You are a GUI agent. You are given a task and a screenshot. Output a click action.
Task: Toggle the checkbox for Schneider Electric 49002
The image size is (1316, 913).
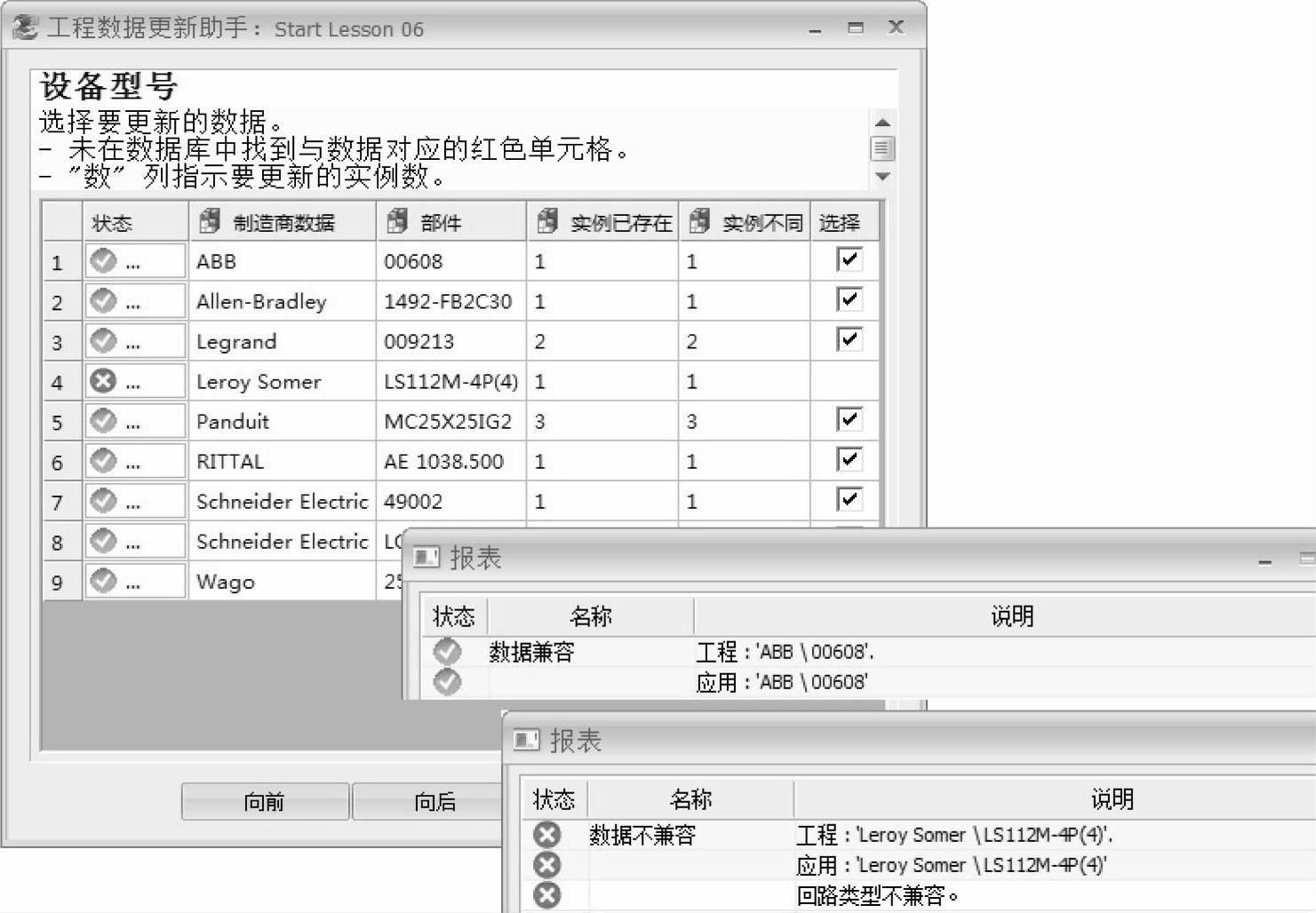[x=849, y=499]
